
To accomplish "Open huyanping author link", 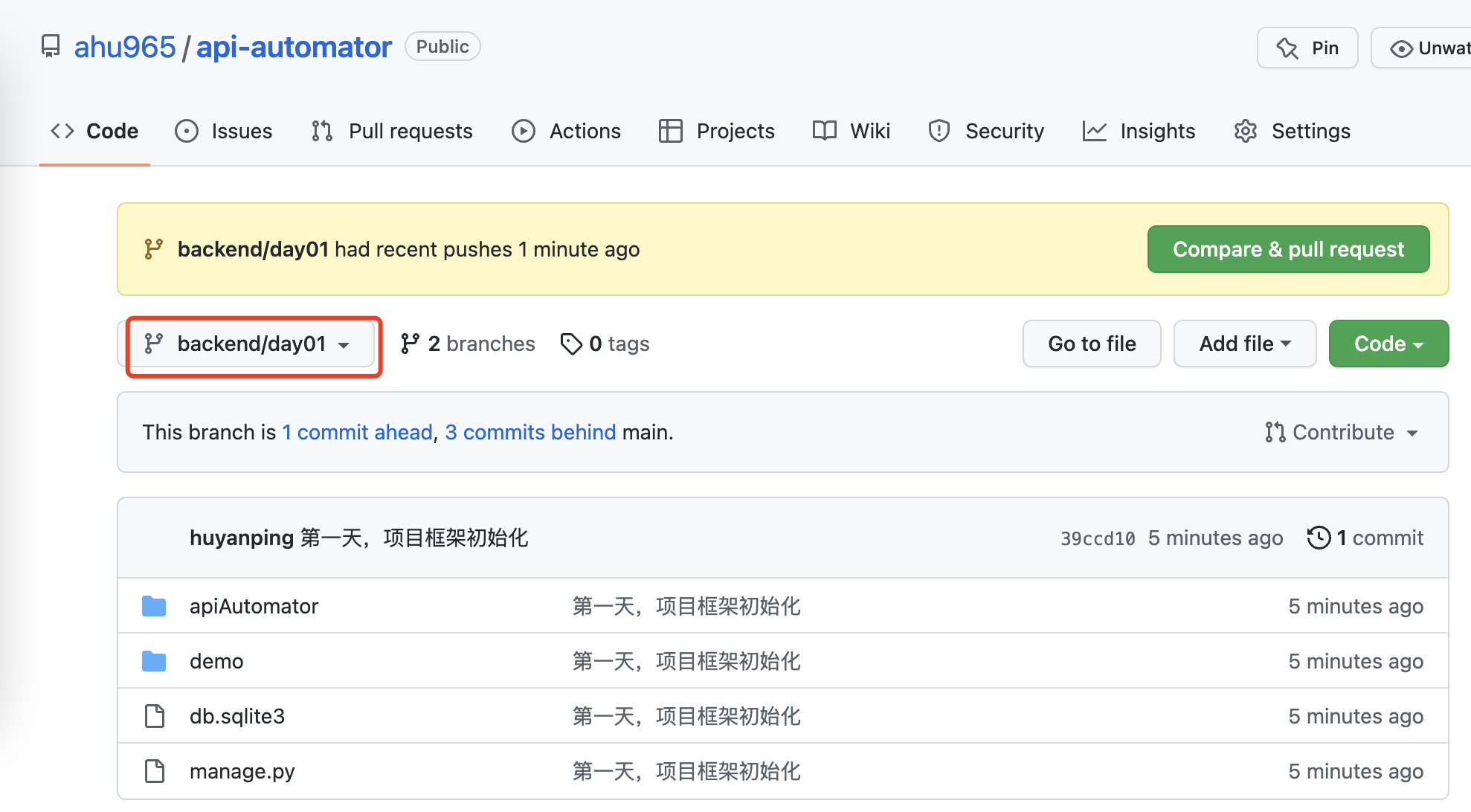I will point(242,538).
